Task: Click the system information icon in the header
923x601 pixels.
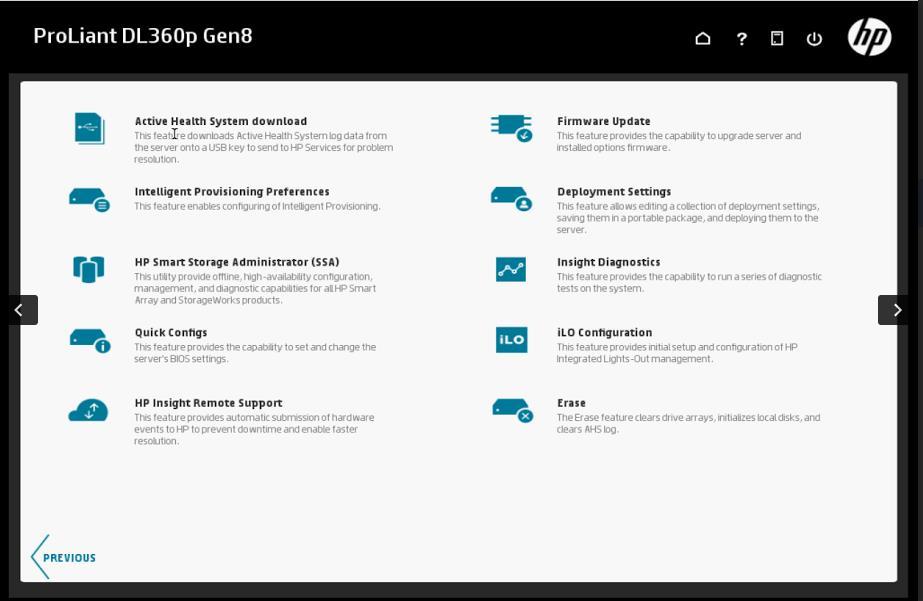Action: point(777,39)
